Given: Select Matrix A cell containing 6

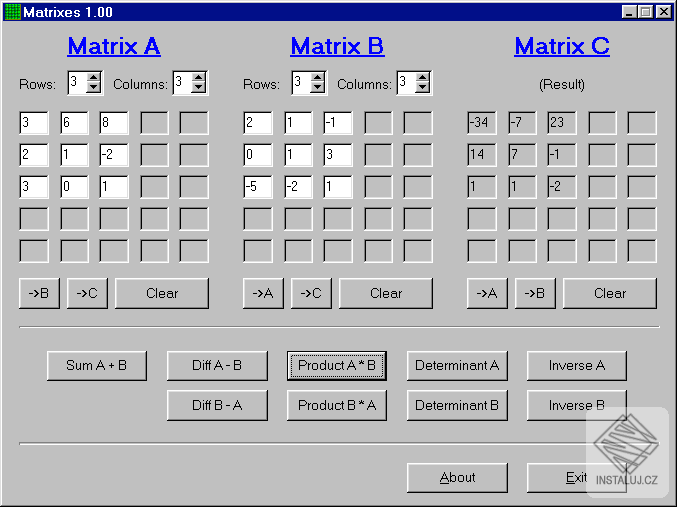Looking at the screenshot, I should [74, 123].
